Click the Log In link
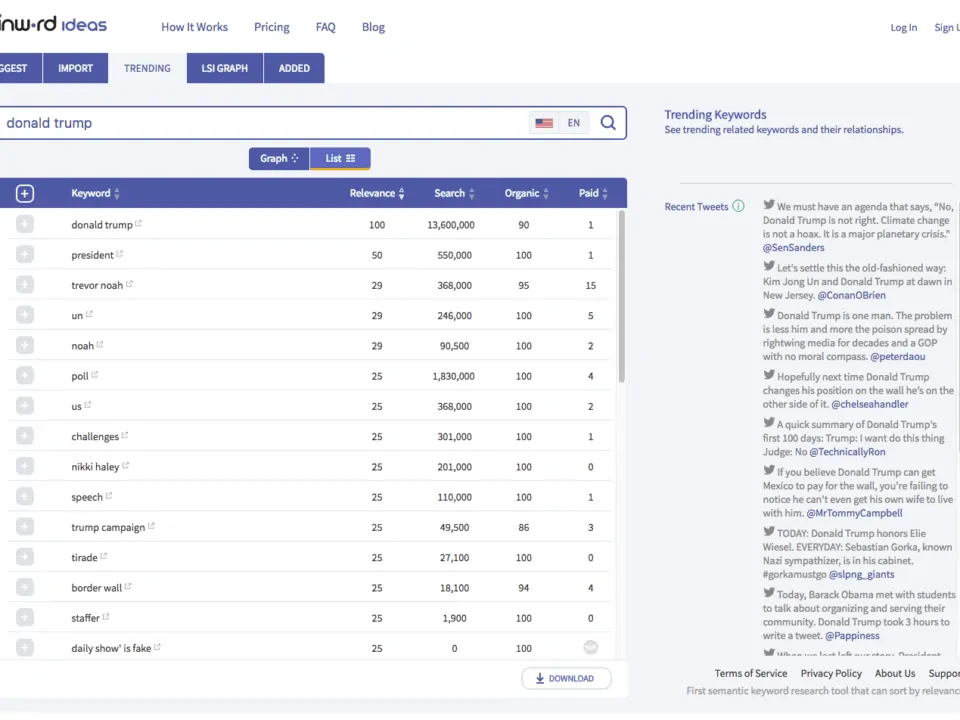 point(904,28)
